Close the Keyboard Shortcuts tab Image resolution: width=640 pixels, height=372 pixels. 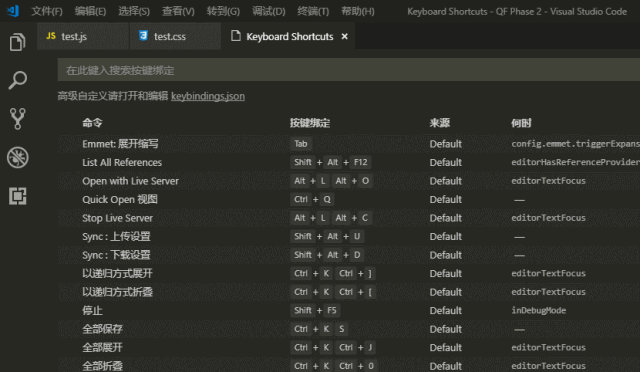coord(344,36)
